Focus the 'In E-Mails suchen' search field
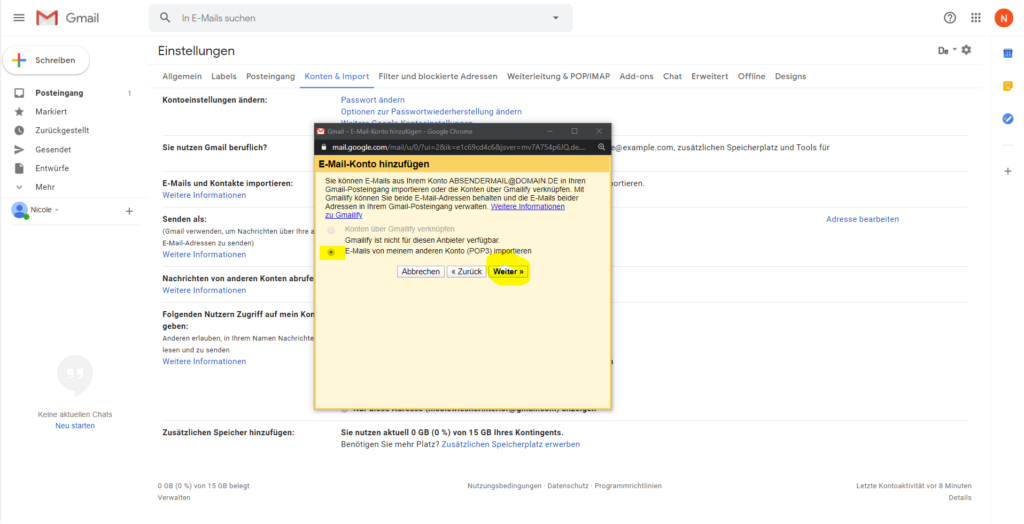The width and height of the screenshot is (1024, 524). [x=359, y=18]
